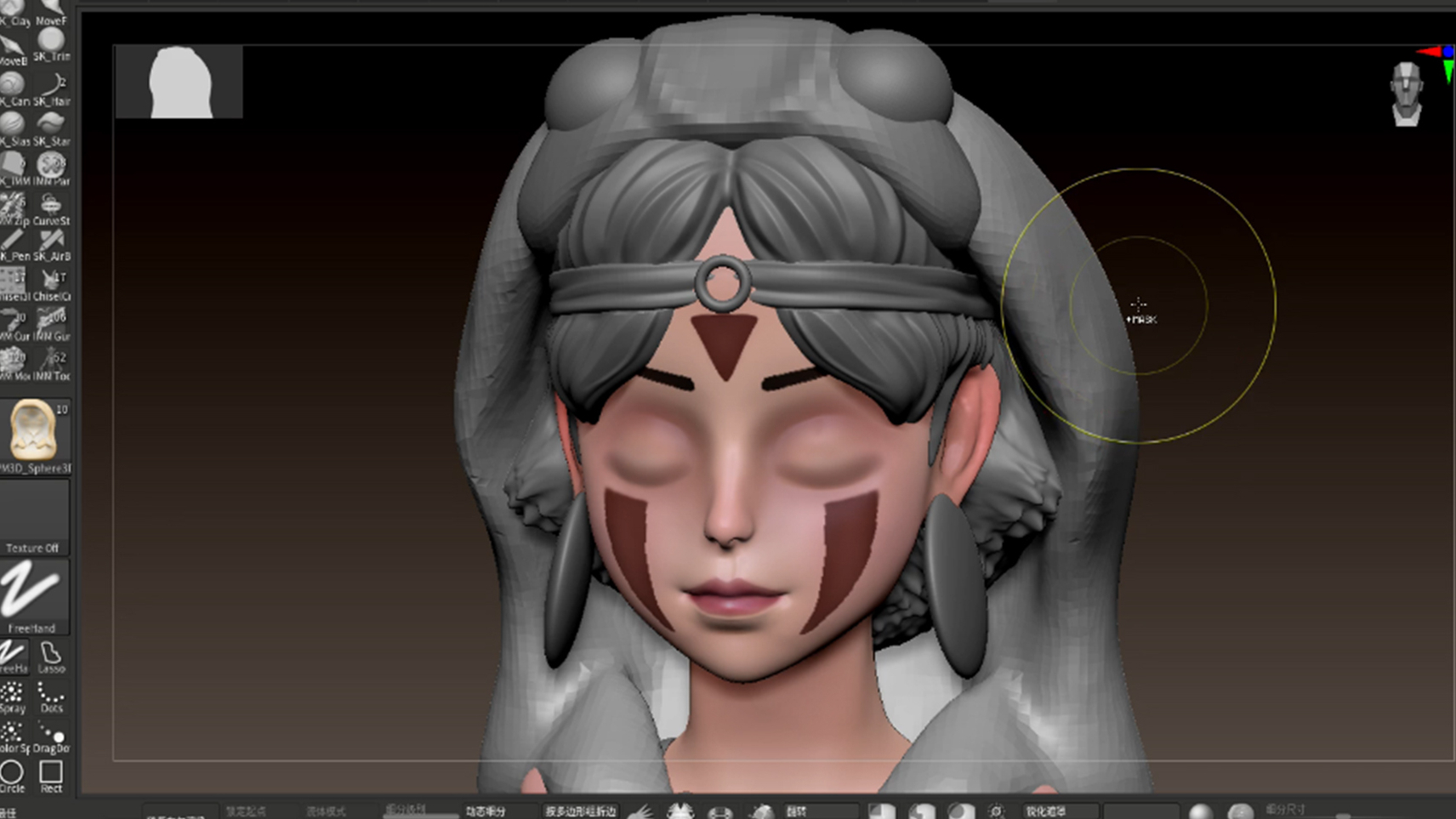Choose the small FreeHand stroke icon
The width and height of the screenshot is (1456, 819).
point(14,657)
